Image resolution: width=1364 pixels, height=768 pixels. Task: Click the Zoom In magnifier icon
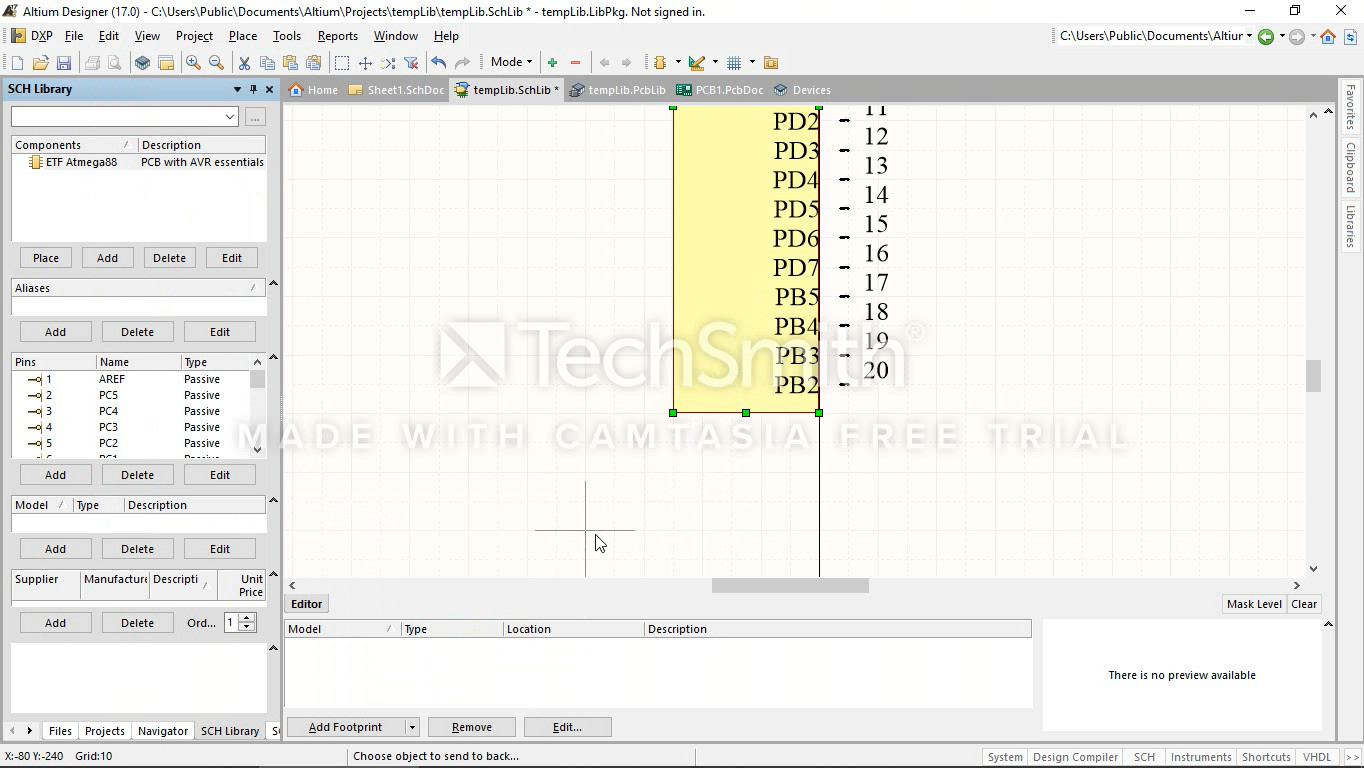[193, 63]
